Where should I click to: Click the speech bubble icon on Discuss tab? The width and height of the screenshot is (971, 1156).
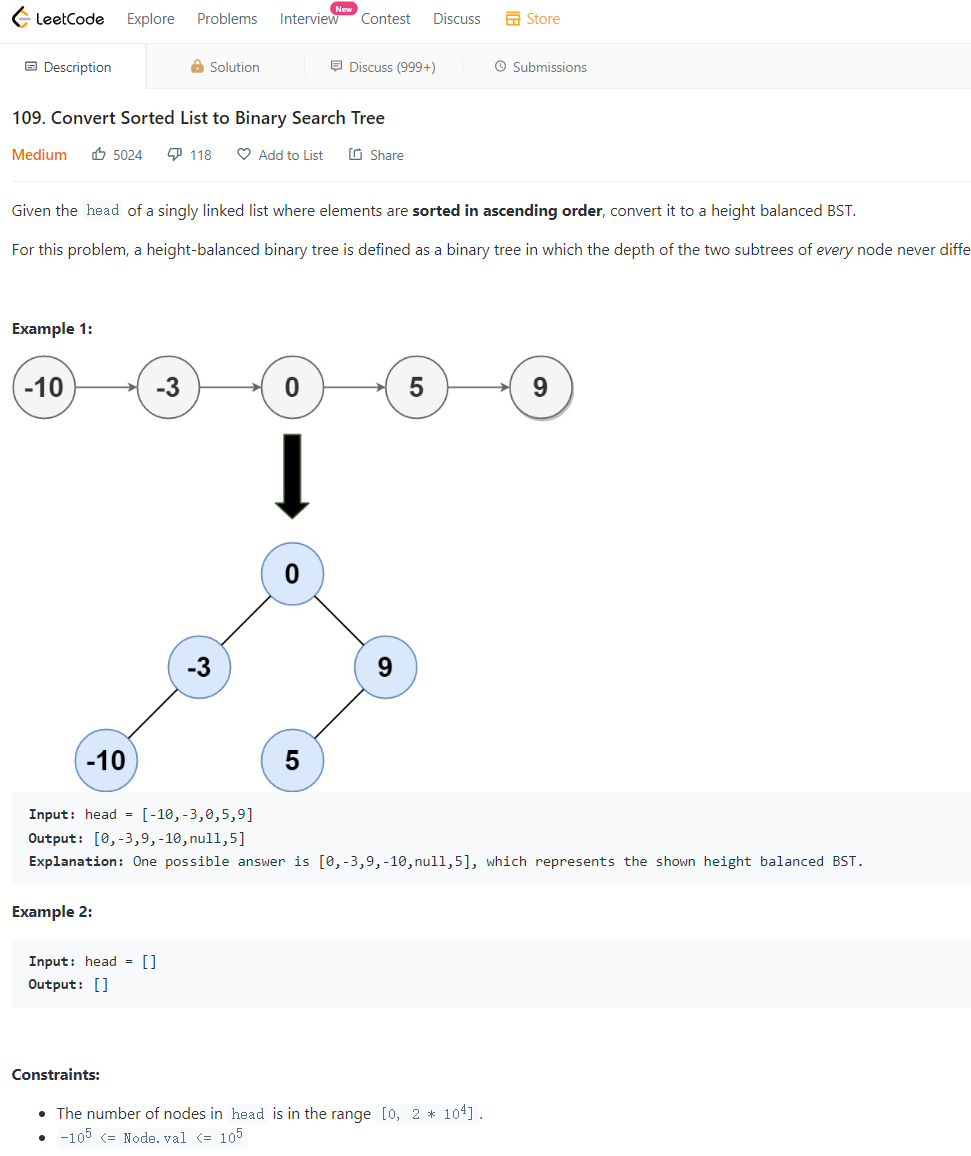[334, 67]
